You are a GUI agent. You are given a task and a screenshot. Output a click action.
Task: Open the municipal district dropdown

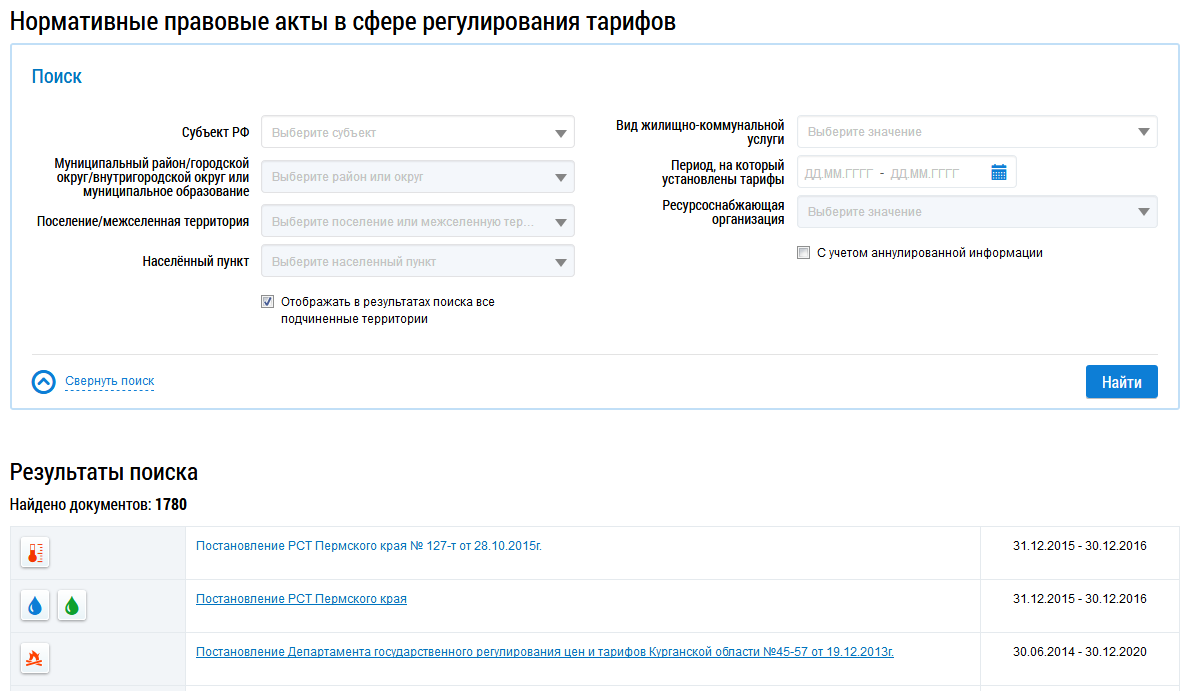click(x=418, y=177)
